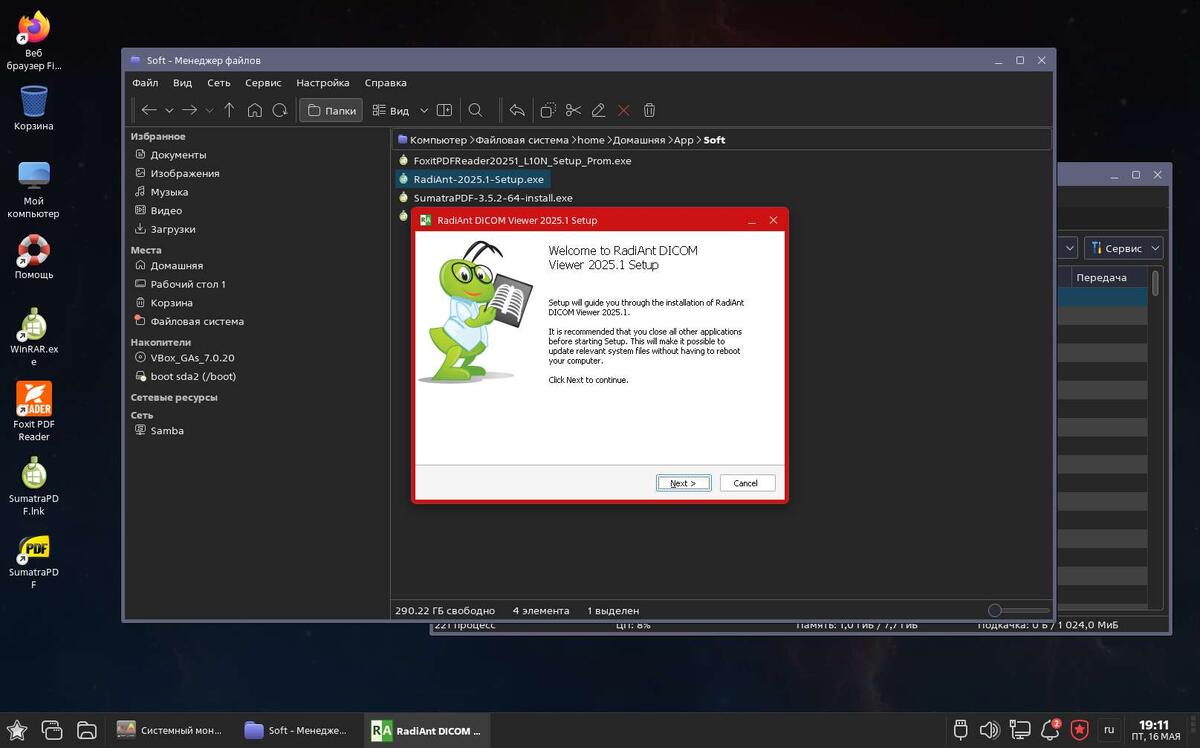This screenshot has width=1200, height=748.
Task: Open Мой компьютер desktop icon
Action: click(34, 189)
